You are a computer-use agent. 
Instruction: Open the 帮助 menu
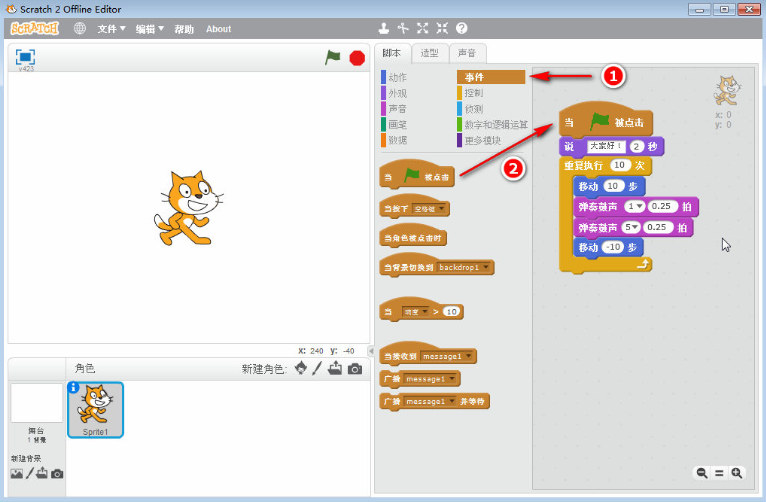coord(184,29)
